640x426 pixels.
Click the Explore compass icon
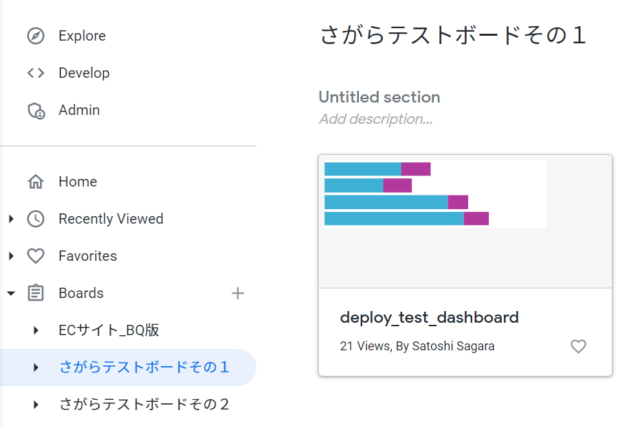(36, 36)
